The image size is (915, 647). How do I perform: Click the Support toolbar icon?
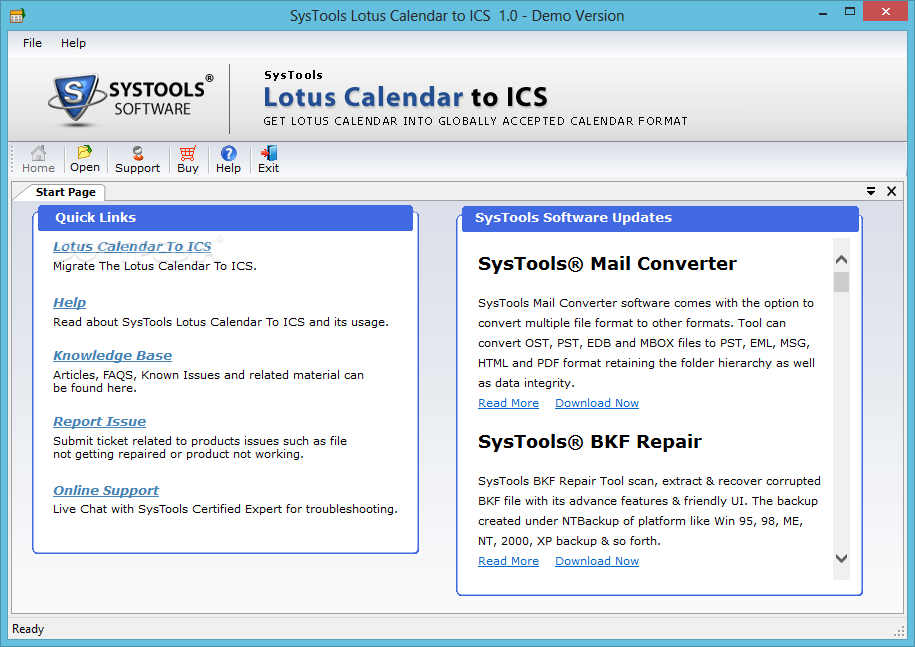[137, 159]
